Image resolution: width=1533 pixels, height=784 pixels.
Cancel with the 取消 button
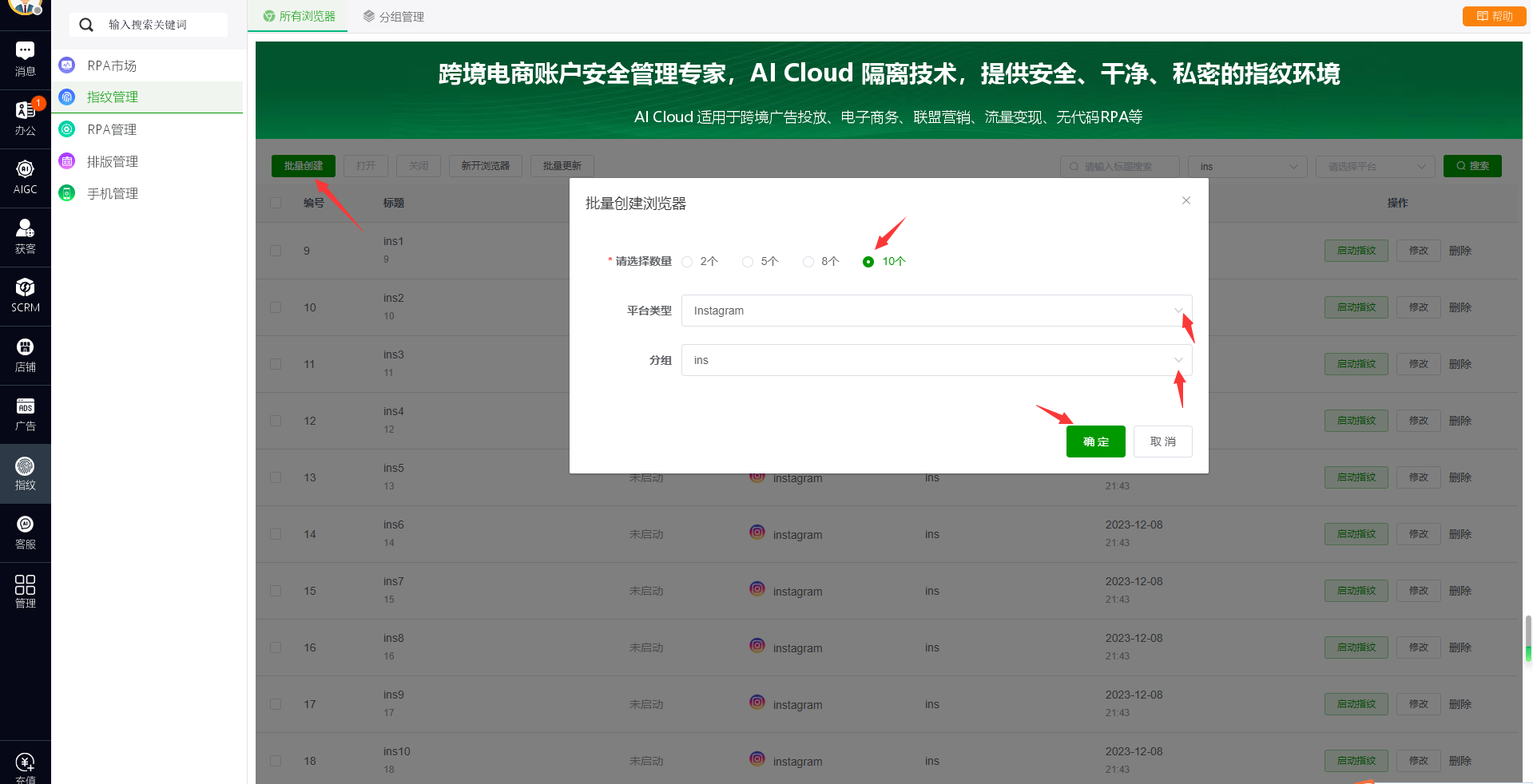[1162, 441]
